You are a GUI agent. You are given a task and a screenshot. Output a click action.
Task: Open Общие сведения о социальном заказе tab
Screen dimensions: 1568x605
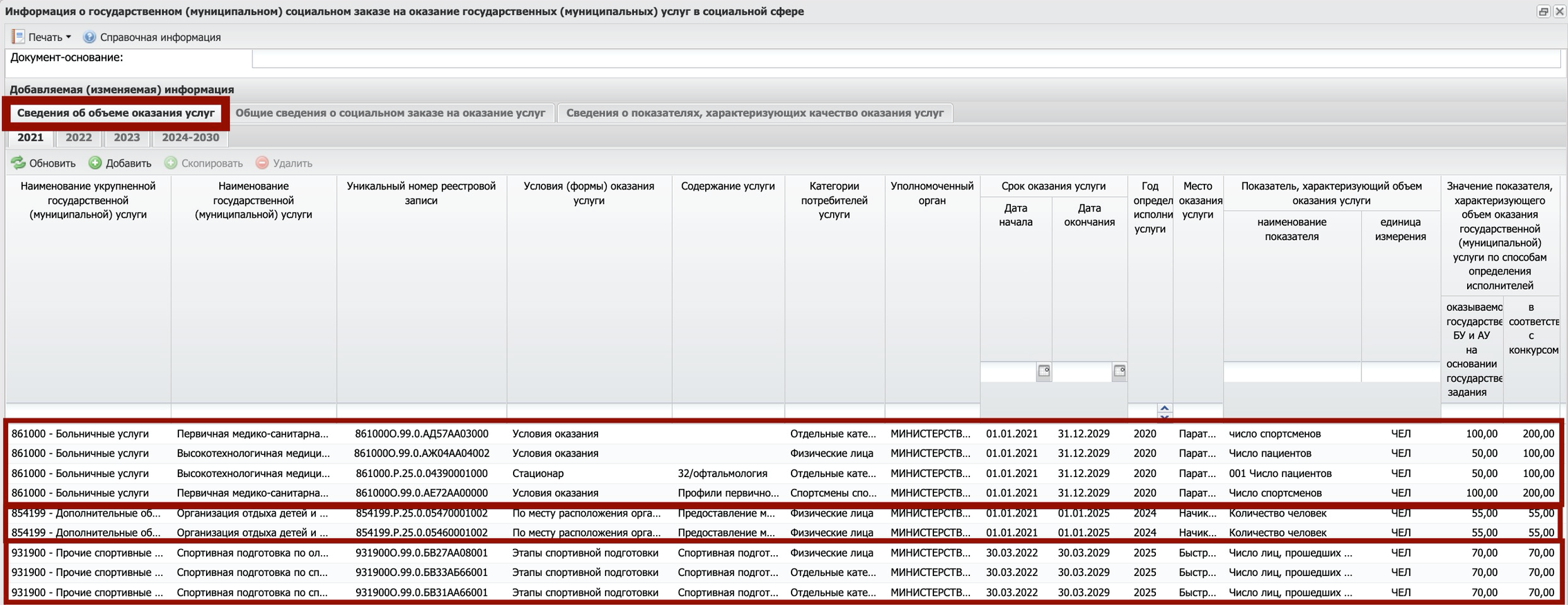391,113
